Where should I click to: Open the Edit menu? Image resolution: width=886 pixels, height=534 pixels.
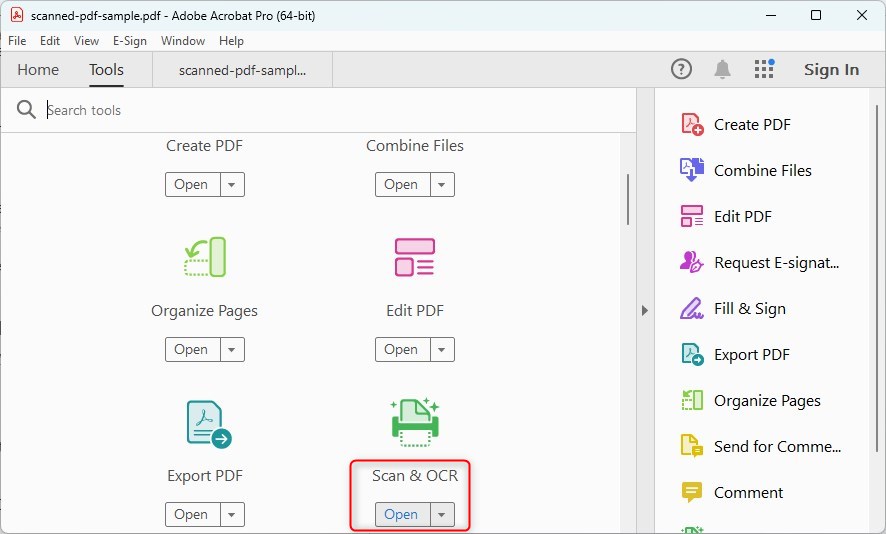coord(50,41)
